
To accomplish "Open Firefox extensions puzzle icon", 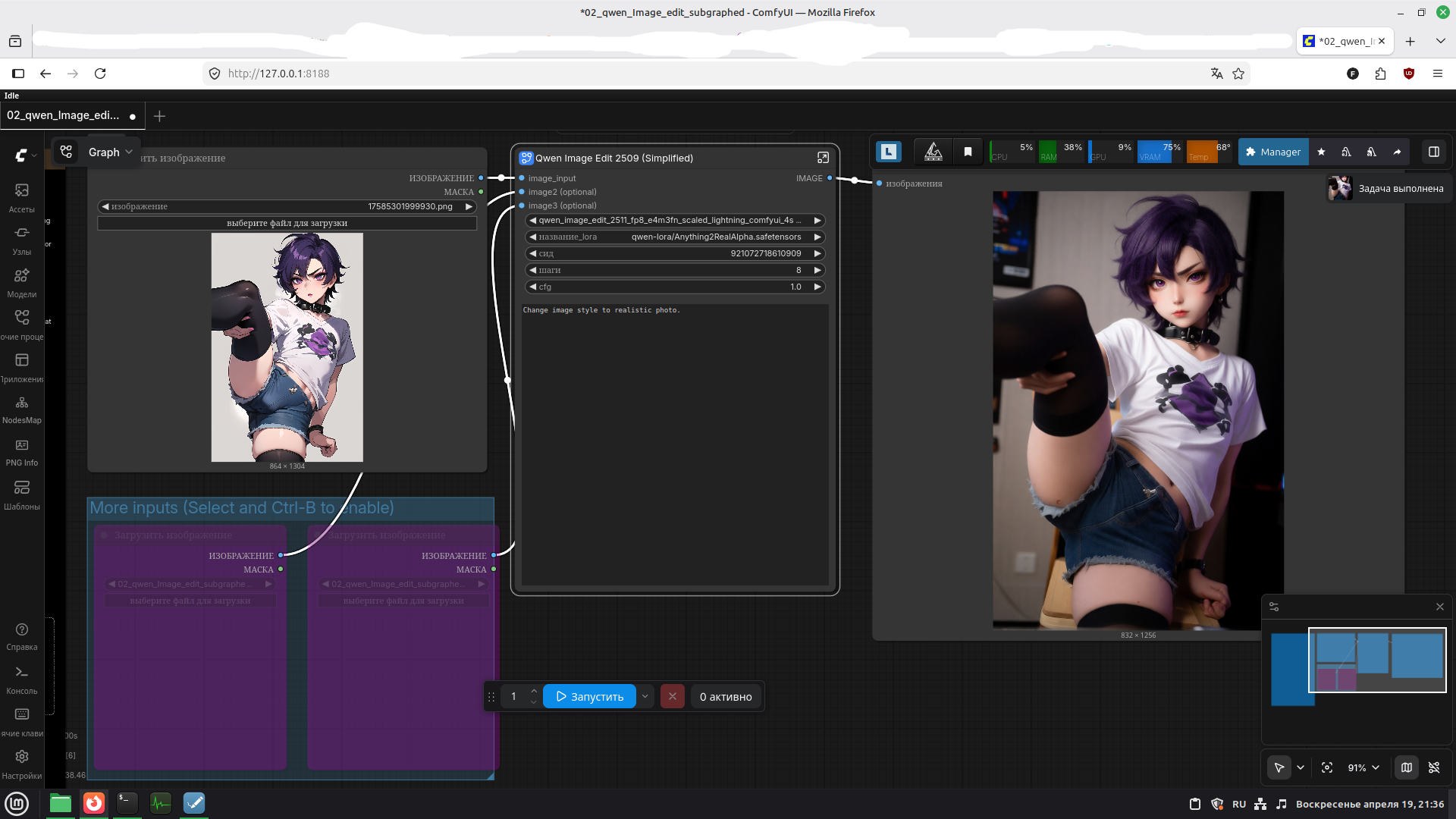I will click(1380, 74).
